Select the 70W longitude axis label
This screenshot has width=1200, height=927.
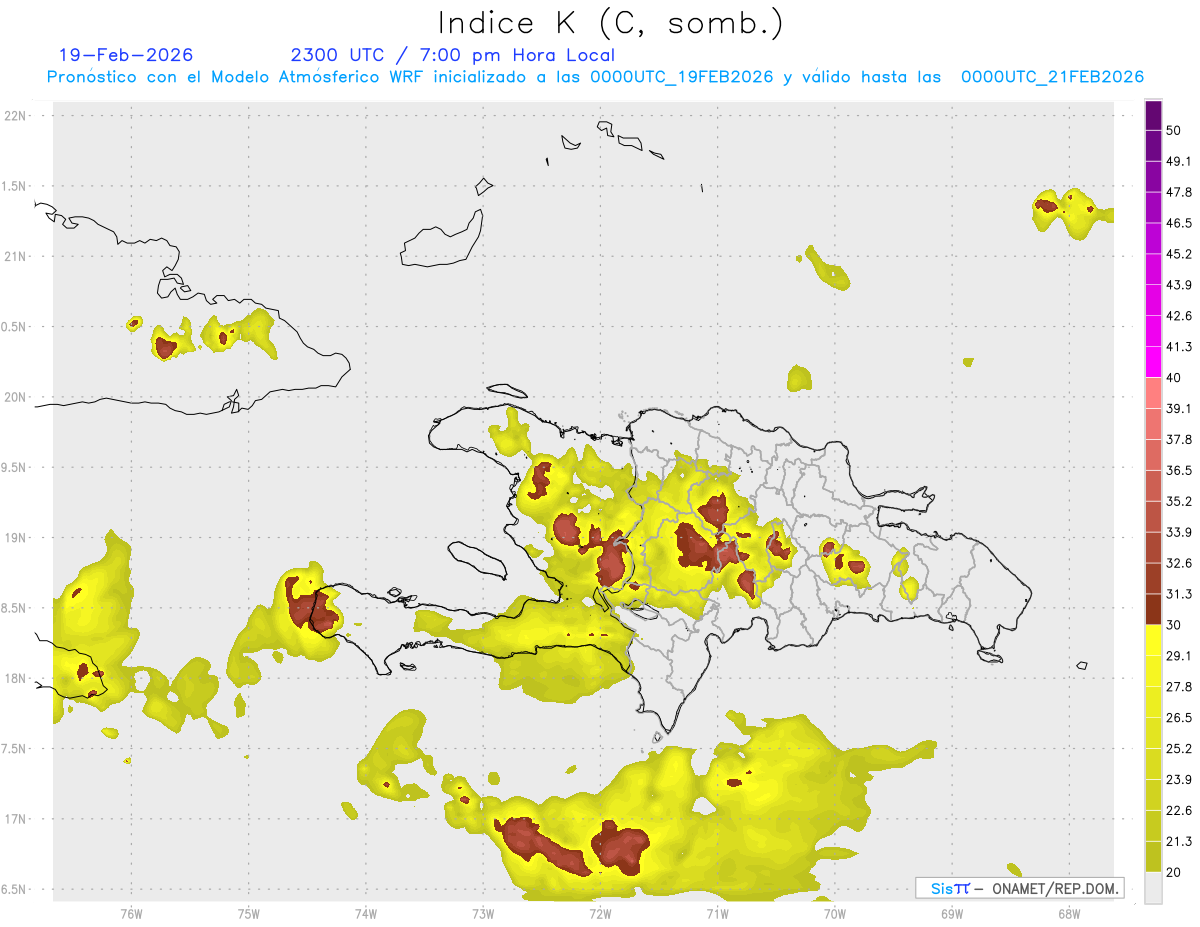point(835,913)
